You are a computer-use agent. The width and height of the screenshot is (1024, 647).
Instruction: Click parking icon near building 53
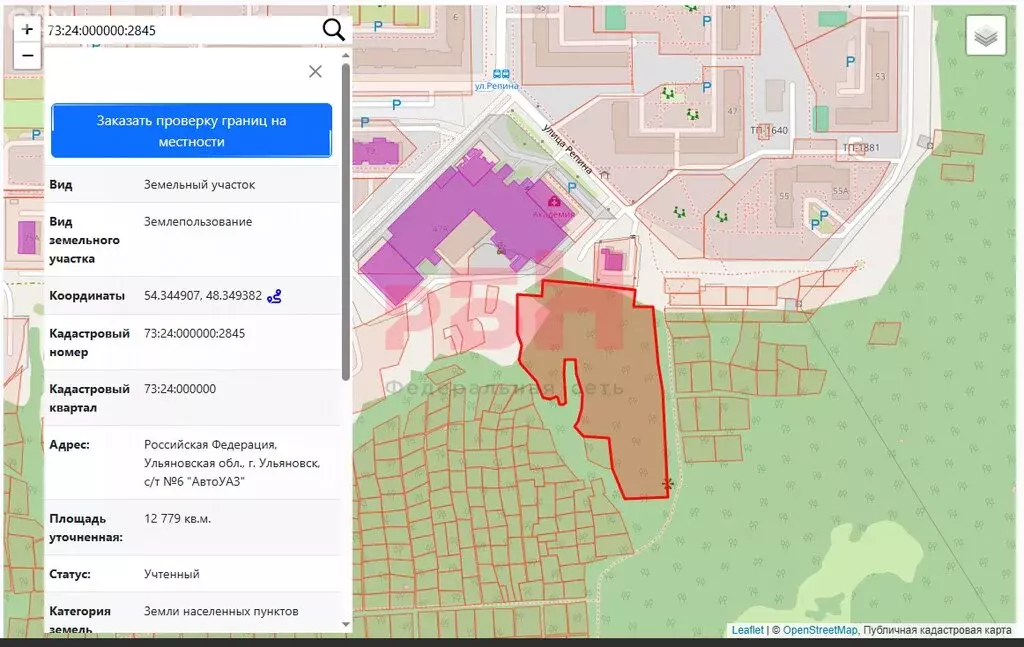850,62
